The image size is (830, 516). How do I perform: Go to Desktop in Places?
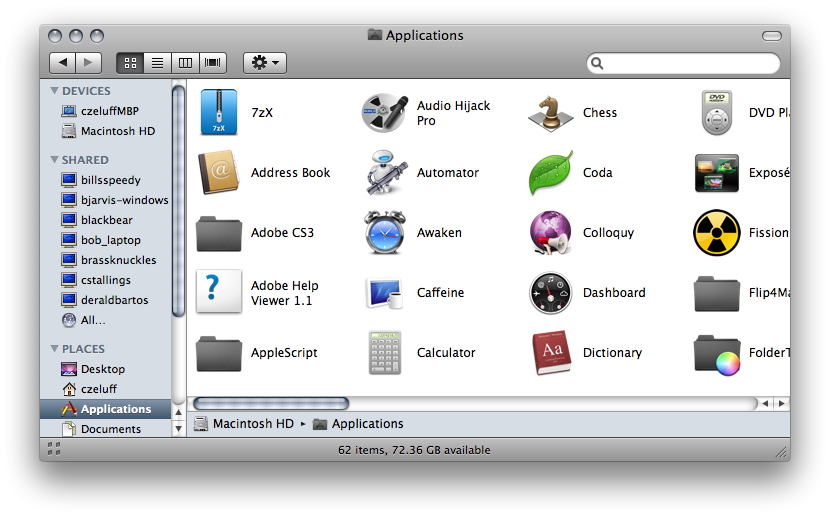[x=106, y=369]
